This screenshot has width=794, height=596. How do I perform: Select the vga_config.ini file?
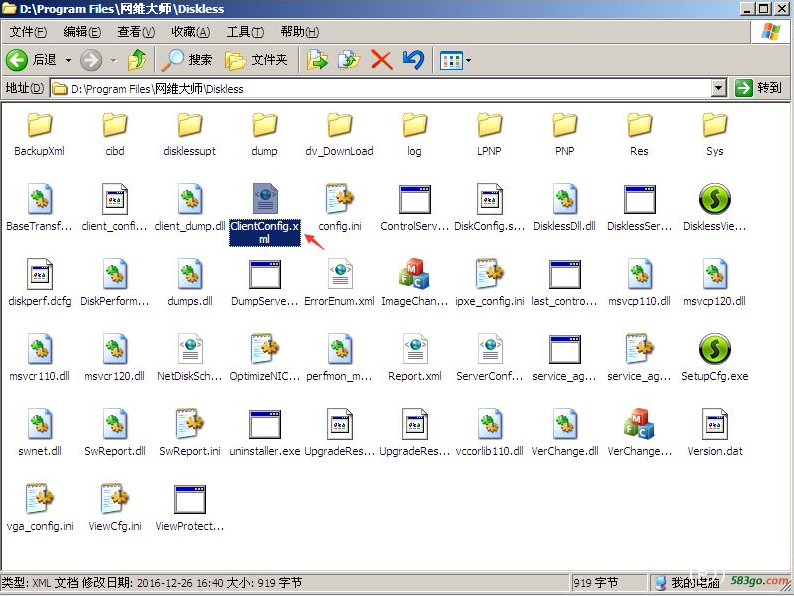pyautogui.click(x=39, y=508)
